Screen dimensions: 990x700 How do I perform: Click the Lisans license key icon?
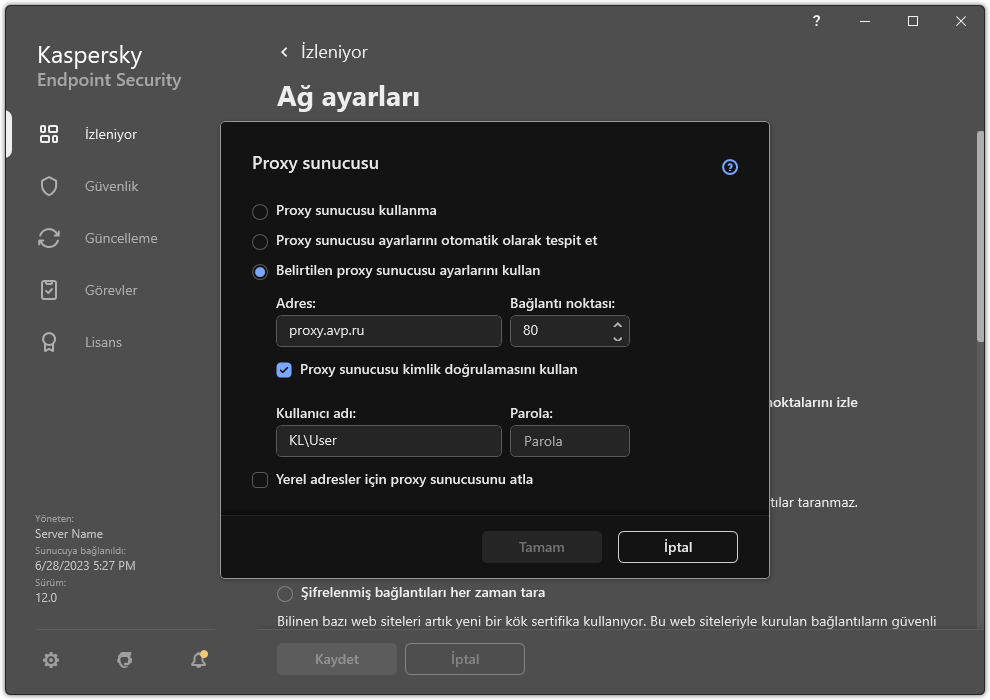click(49, 342)
